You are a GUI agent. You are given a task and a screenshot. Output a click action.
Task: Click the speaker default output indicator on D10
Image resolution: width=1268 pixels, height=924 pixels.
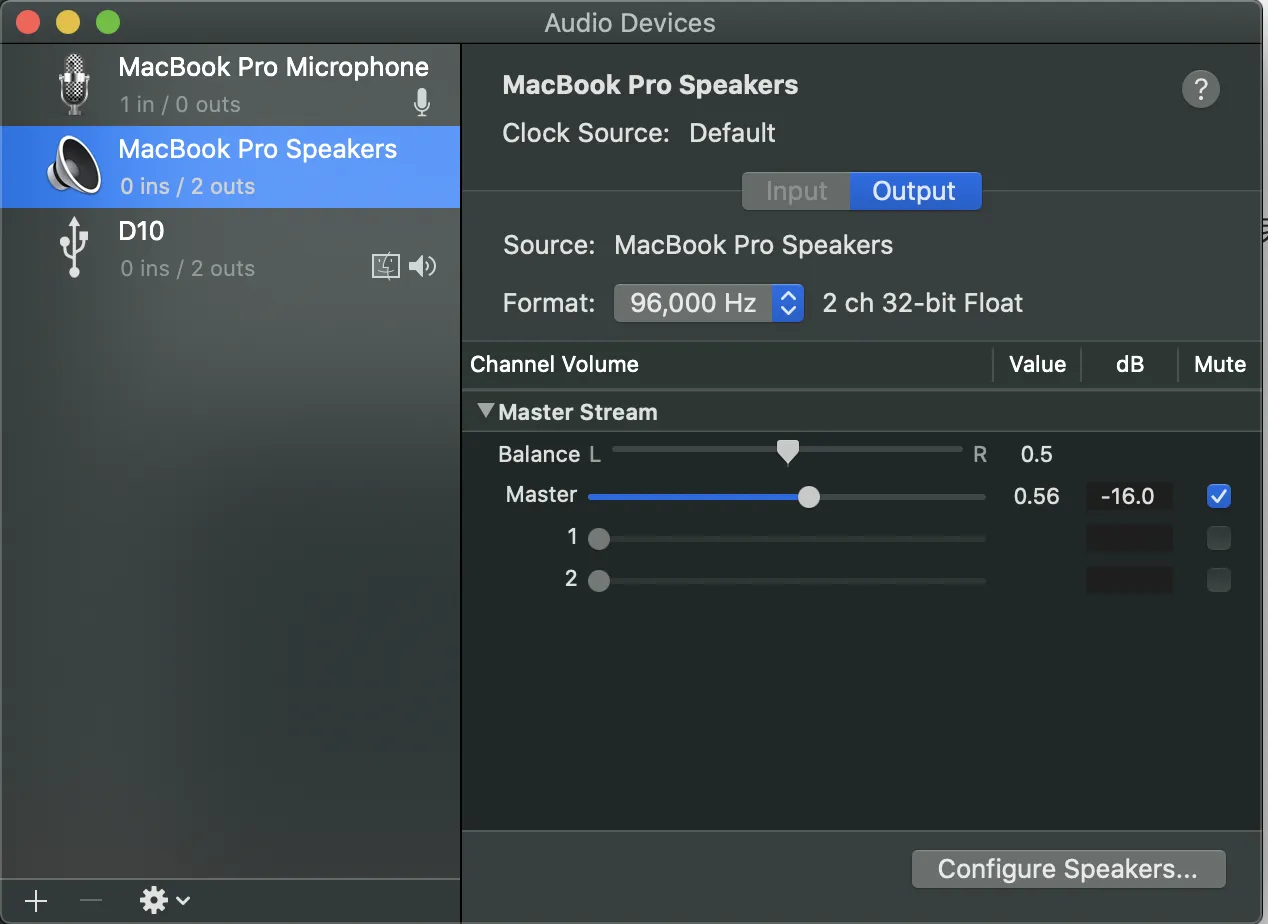(x=423, y=266)
